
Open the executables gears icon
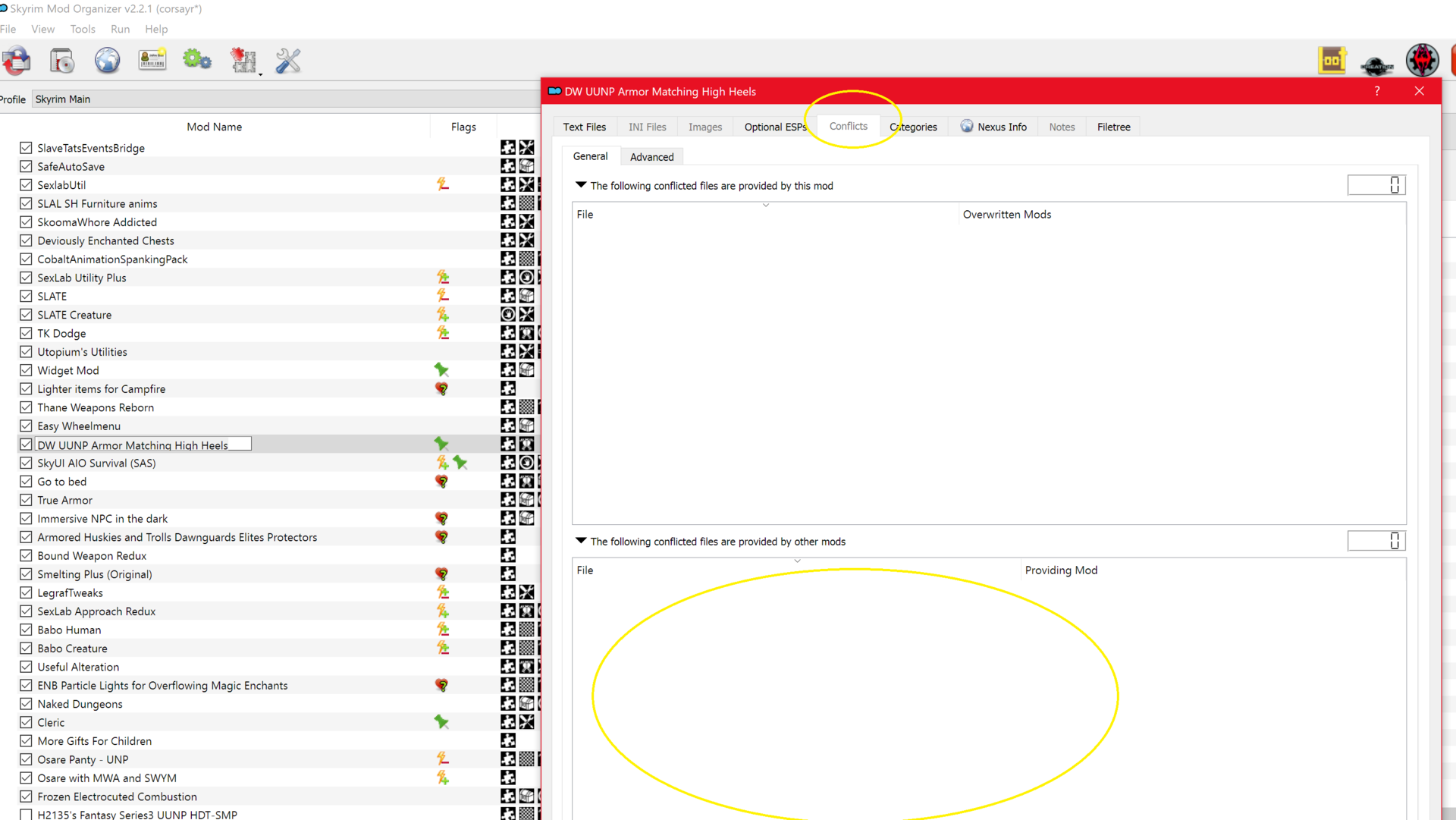[197, 60]
